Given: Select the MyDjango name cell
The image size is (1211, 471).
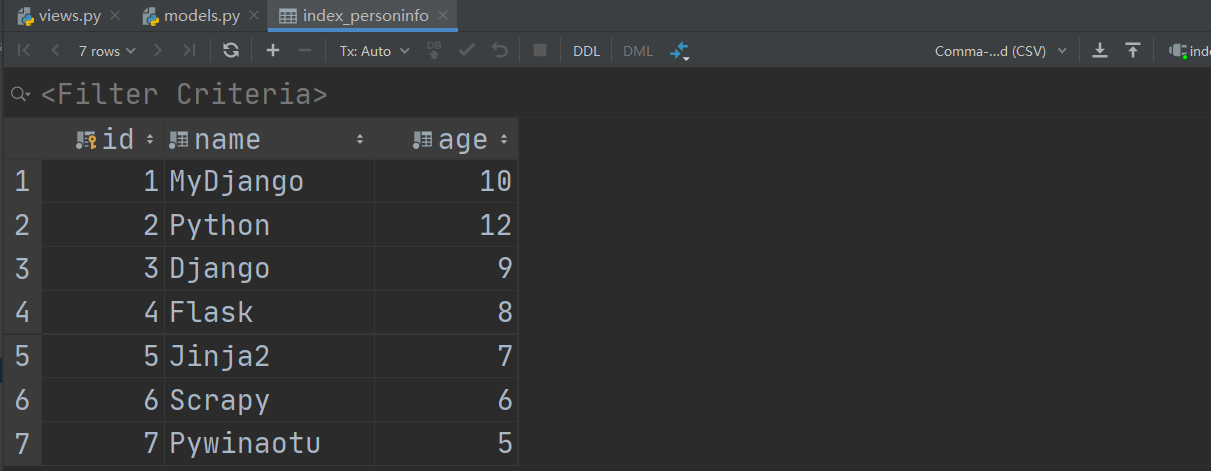Looking at the screenshot, I should point(269,181).
